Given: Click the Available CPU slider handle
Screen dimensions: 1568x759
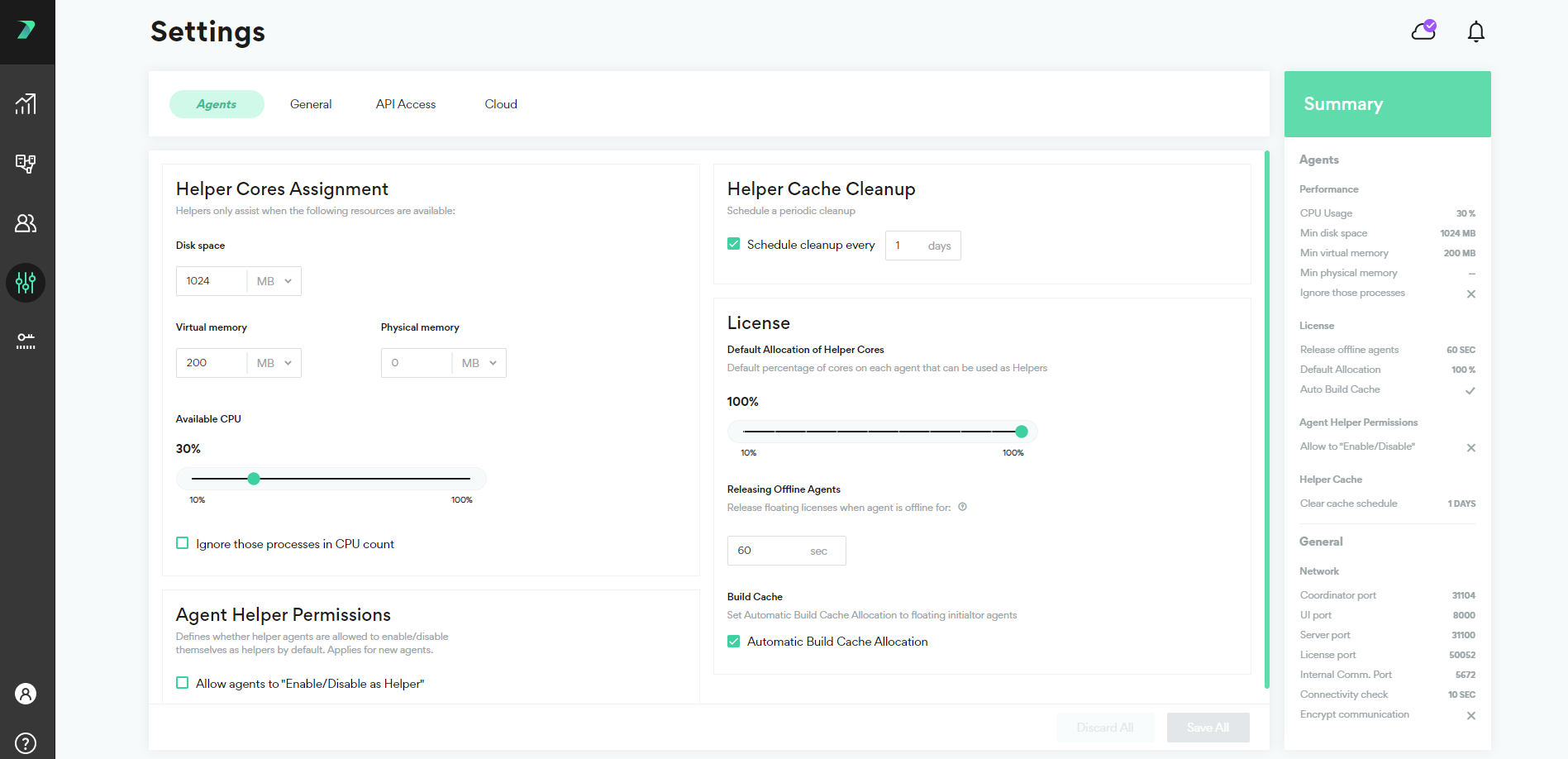Looking at the screenshot, I should pyautogui.click(x=254, y=479).
